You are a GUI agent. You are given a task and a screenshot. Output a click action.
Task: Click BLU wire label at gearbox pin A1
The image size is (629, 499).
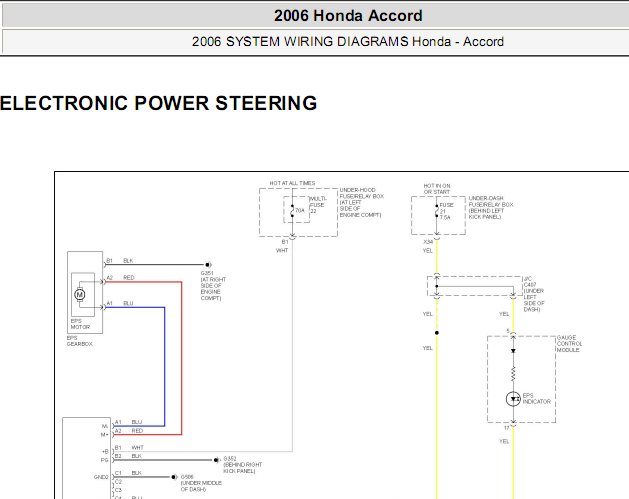[128, 303]
